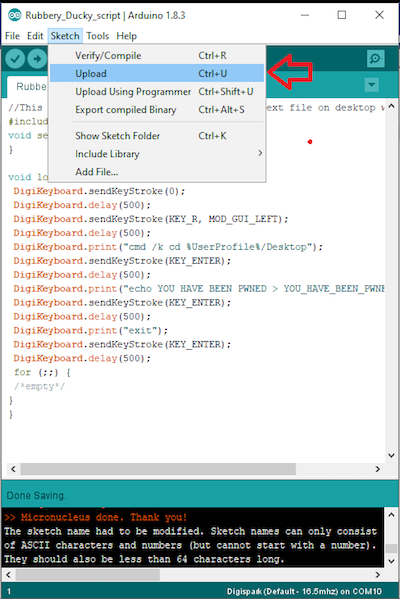Click the console vertical scrollbar thumb
The image size is (400, 599).
(x=392, y=548)
